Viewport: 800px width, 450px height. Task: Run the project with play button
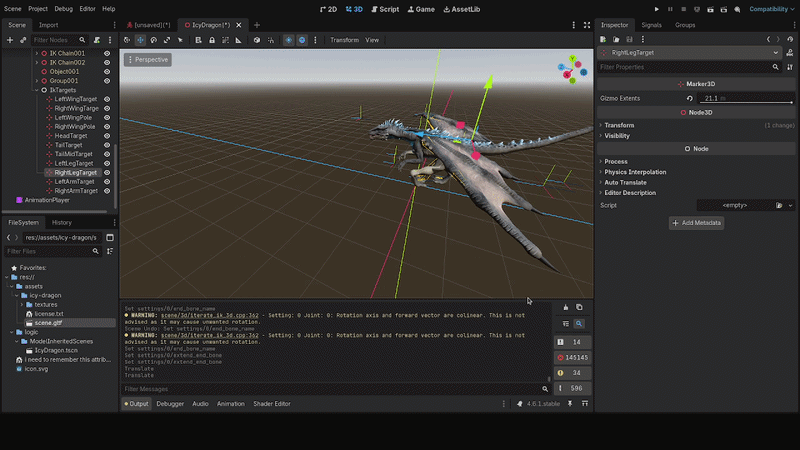pyautogui.click(x=657, y=9)
